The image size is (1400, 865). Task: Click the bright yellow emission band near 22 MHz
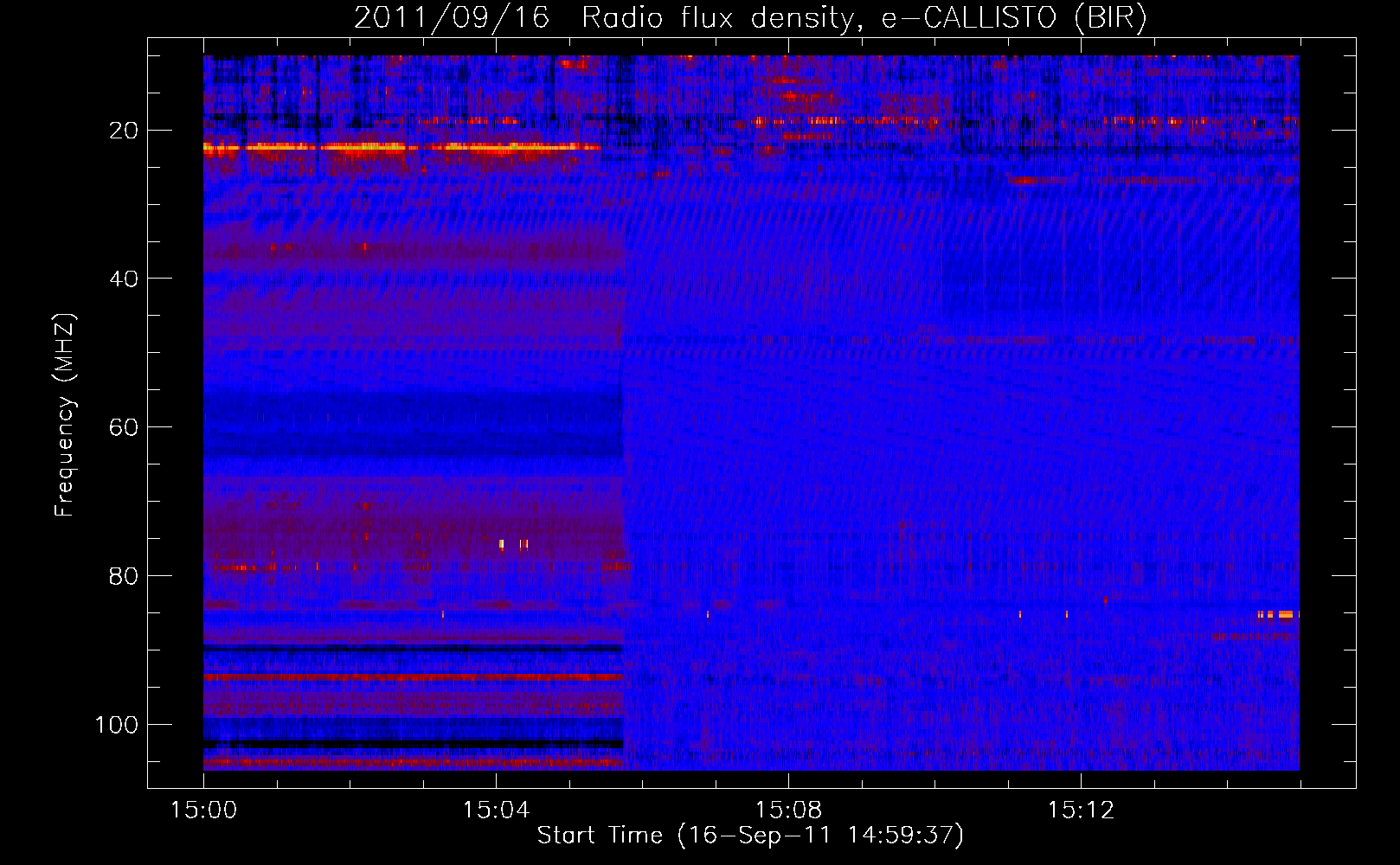[401, 148]
